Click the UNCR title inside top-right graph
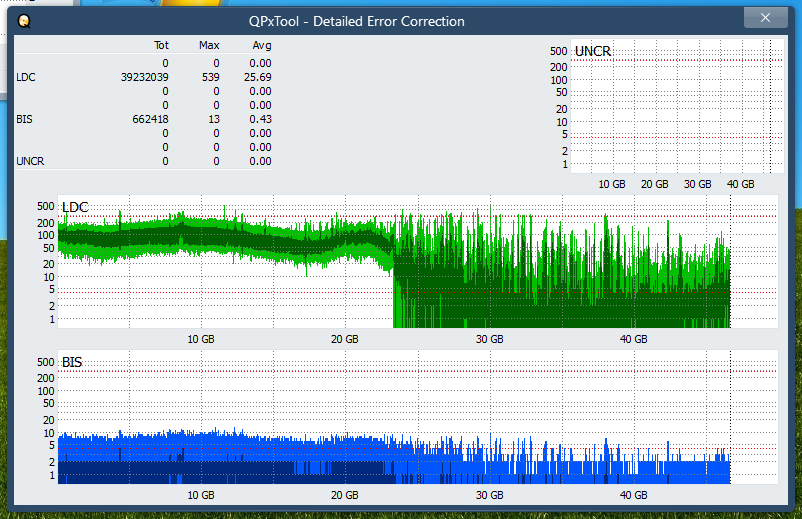Viewport: 802px width, 519px height. pos(593,51)
